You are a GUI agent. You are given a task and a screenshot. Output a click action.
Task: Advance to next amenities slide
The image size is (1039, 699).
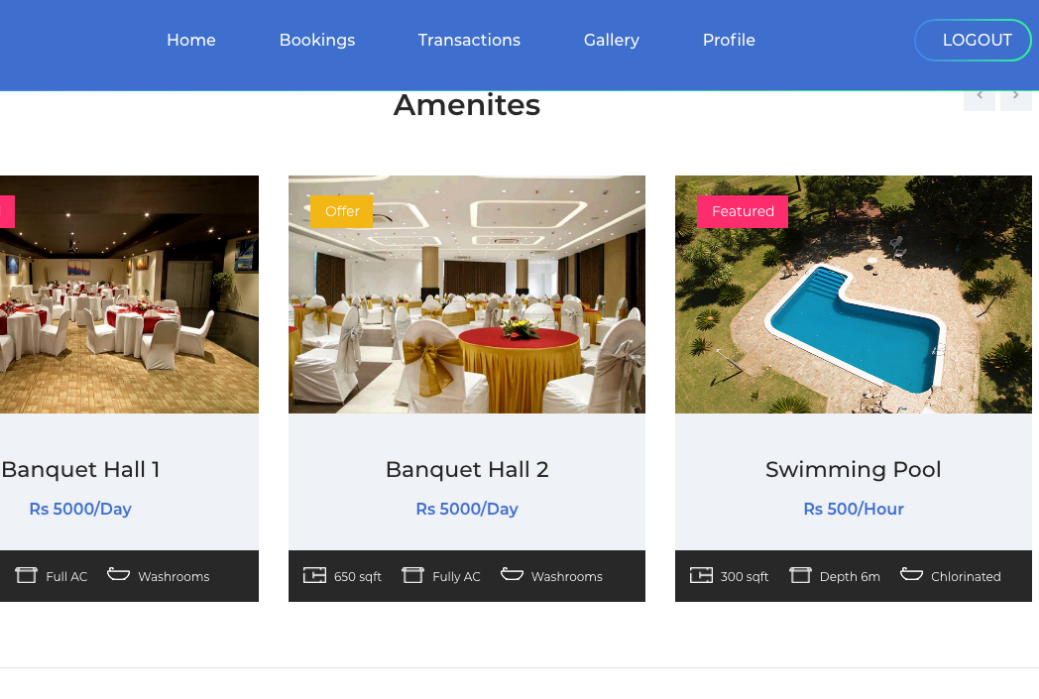1016,97
